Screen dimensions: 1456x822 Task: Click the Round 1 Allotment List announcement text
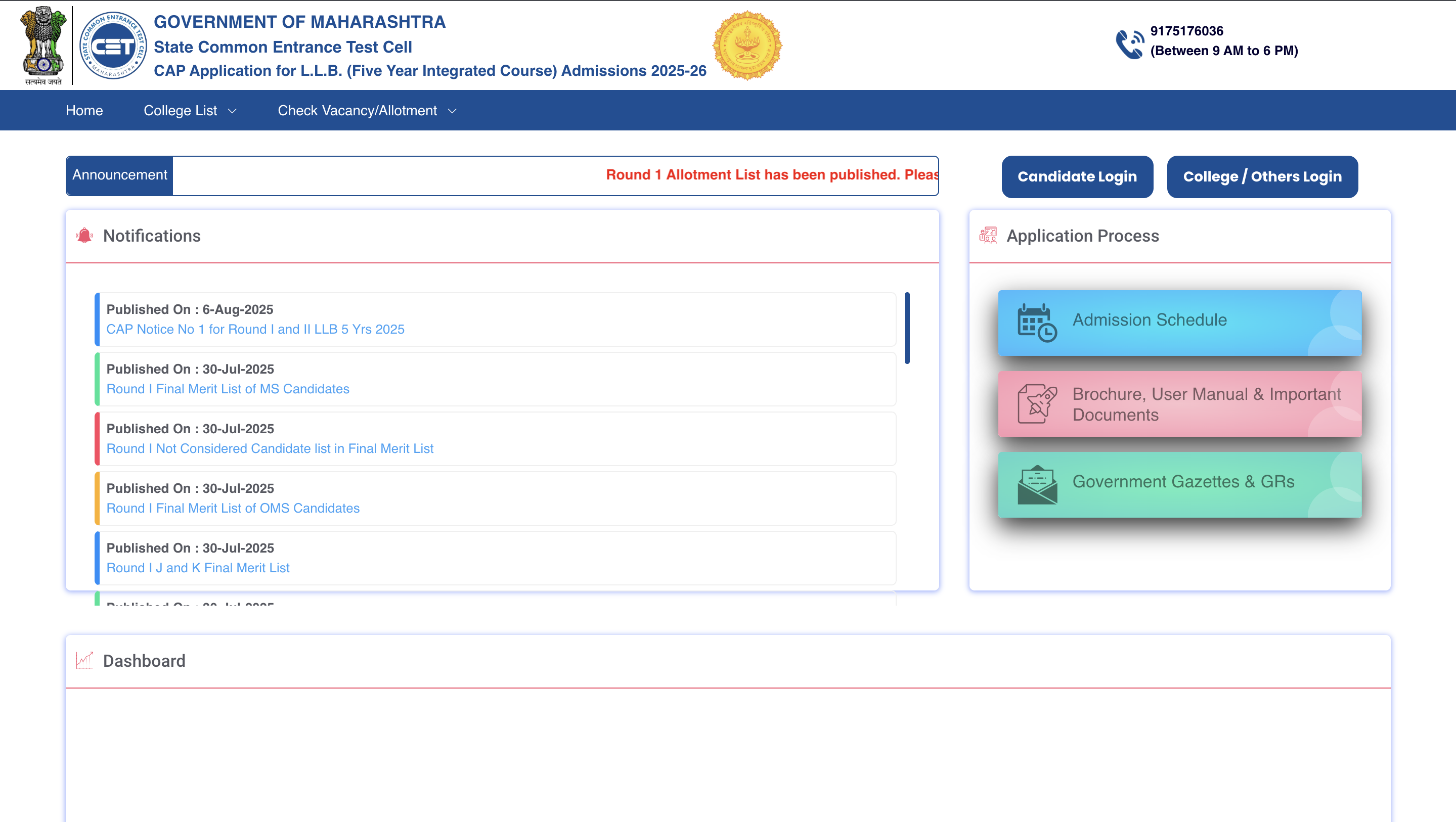click(772, 174)
